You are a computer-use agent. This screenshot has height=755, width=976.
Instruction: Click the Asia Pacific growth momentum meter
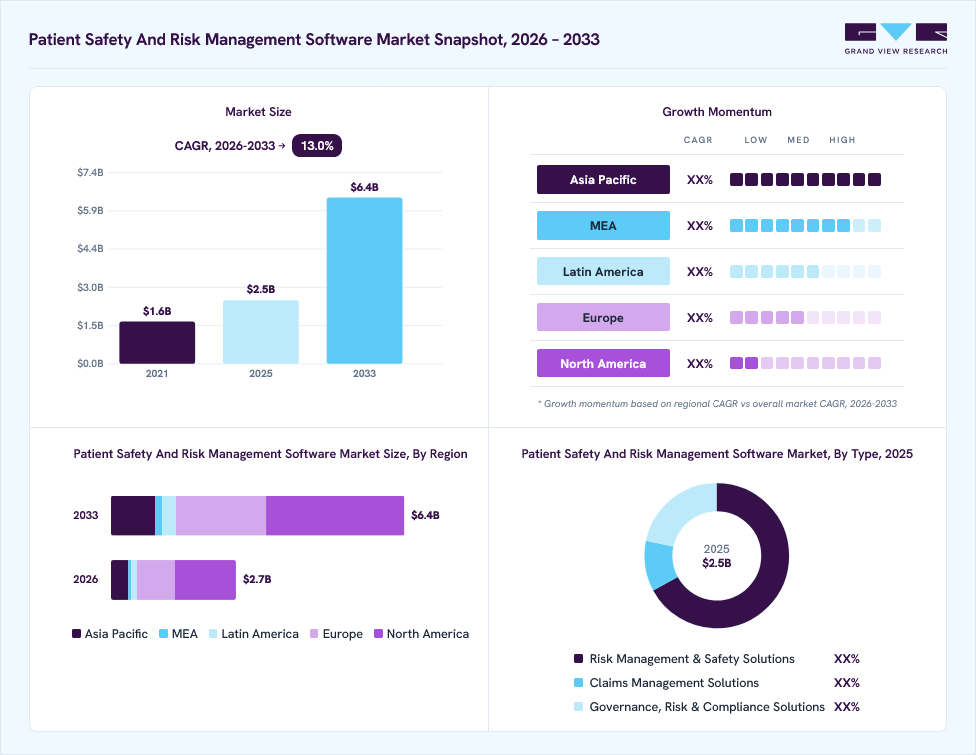(805, 180)
